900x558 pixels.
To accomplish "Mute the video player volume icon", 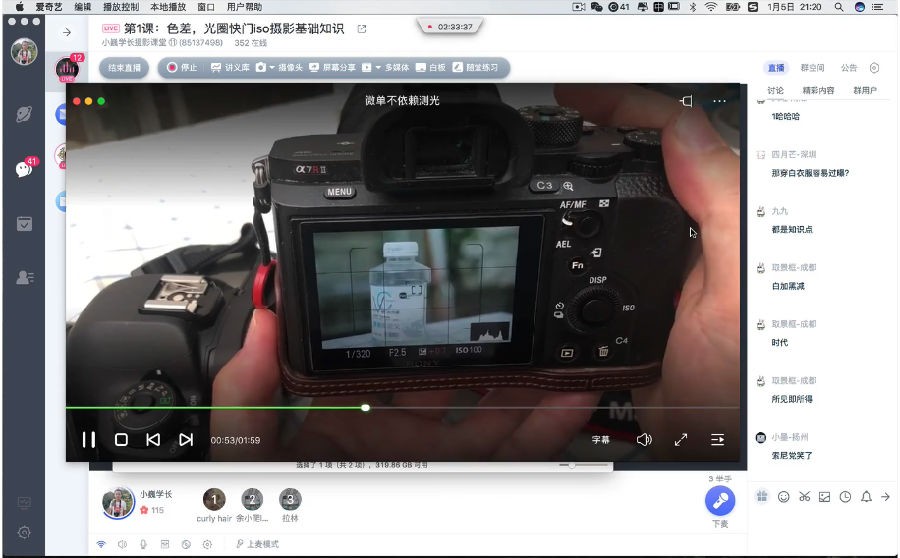I will coord(644,440).
